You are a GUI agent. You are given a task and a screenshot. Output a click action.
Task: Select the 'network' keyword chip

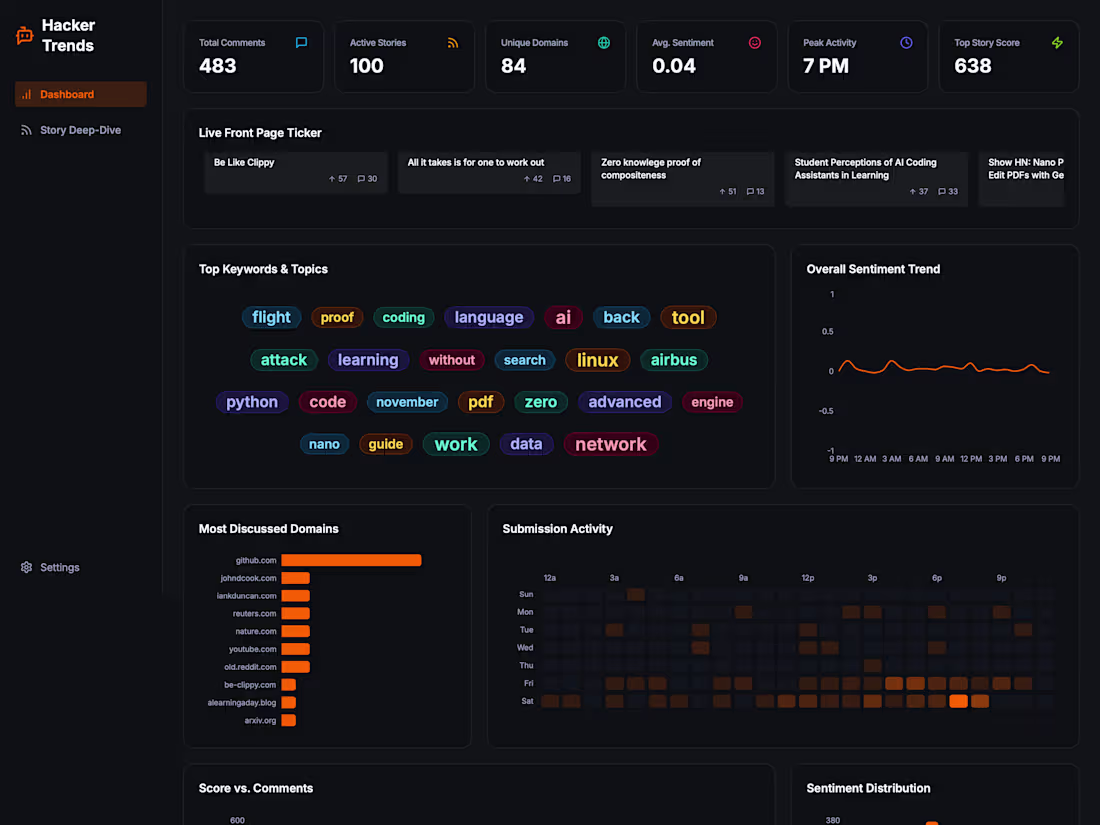click(611, 444)
